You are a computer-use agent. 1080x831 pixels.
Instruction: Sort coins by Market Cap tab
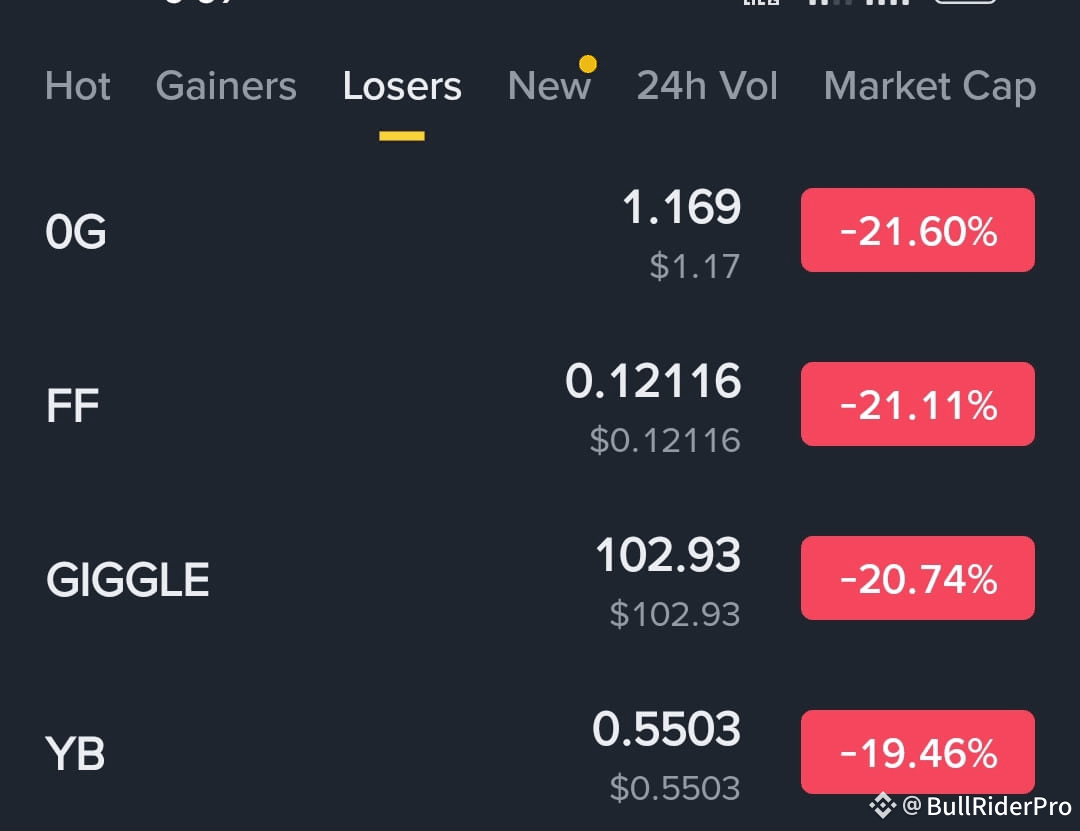(x=928, y=87)
